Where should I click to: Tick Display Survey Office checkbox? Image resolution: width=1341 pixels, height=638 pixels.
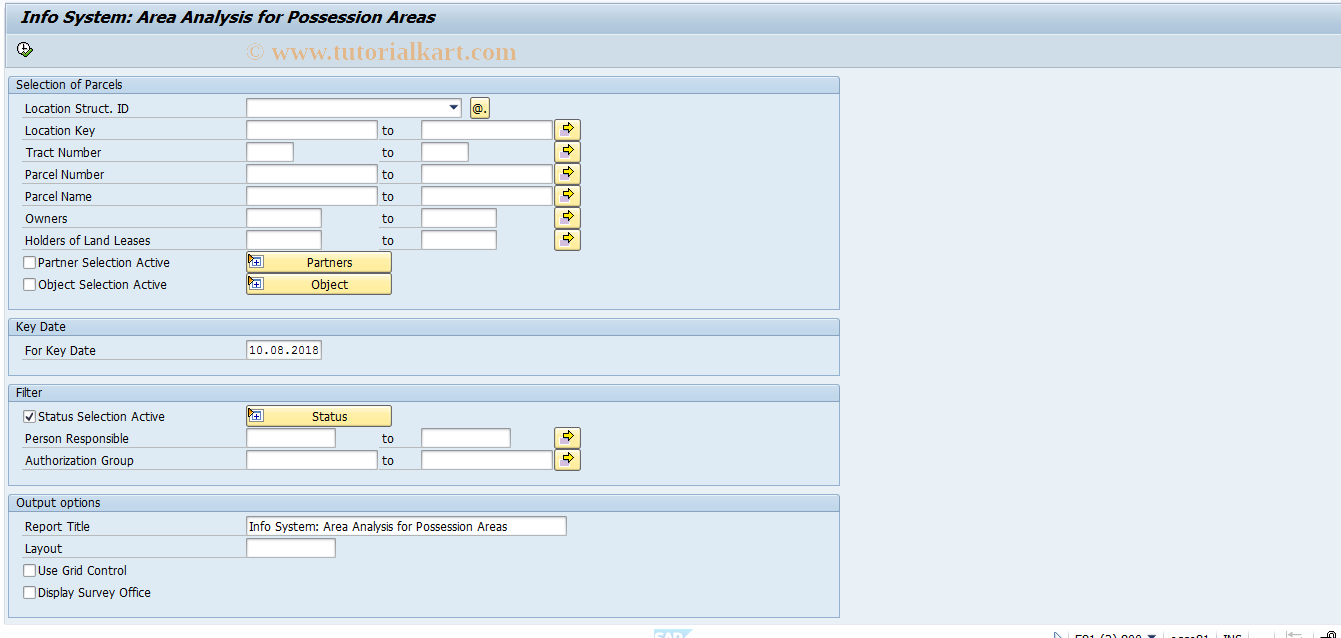click(30, 593)
